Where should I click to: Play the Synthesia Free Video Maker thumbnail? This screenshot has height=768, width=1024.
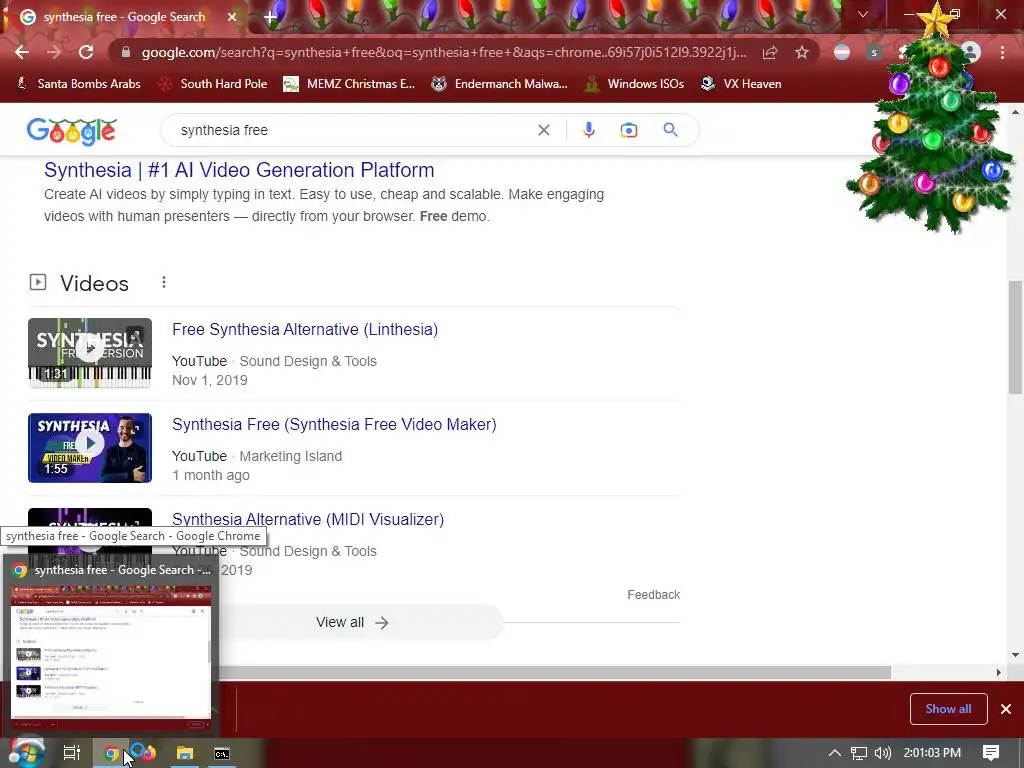(x=90, y=448)
